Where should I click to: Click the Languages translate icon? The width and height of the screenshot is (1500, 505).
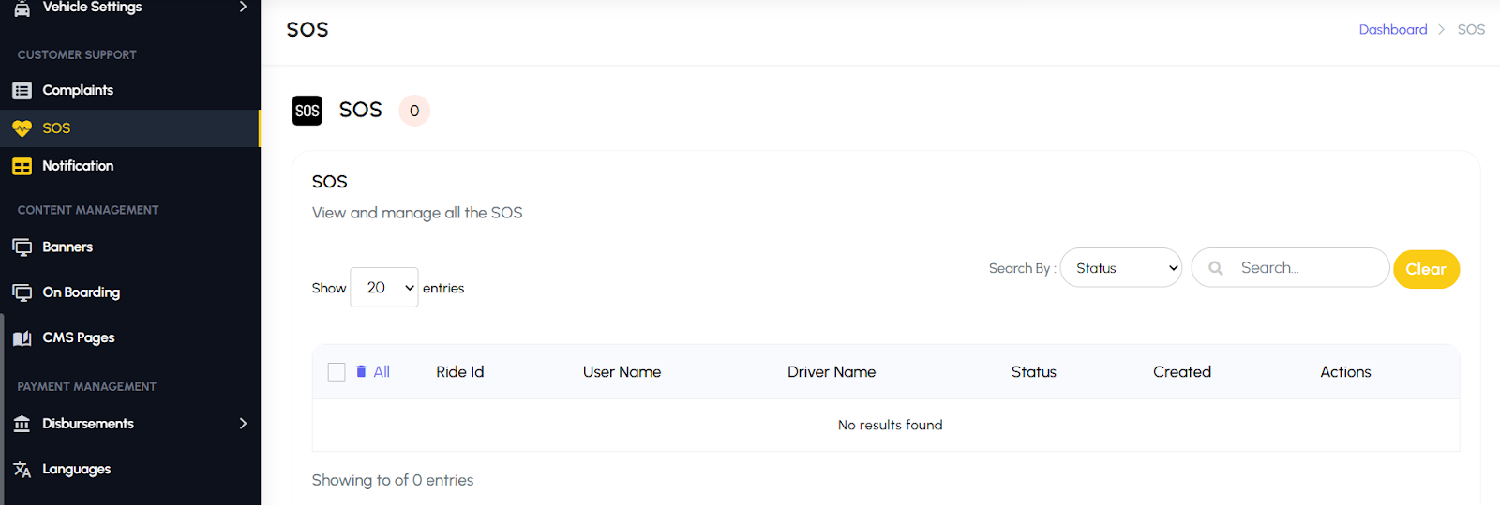coord(22,469)
